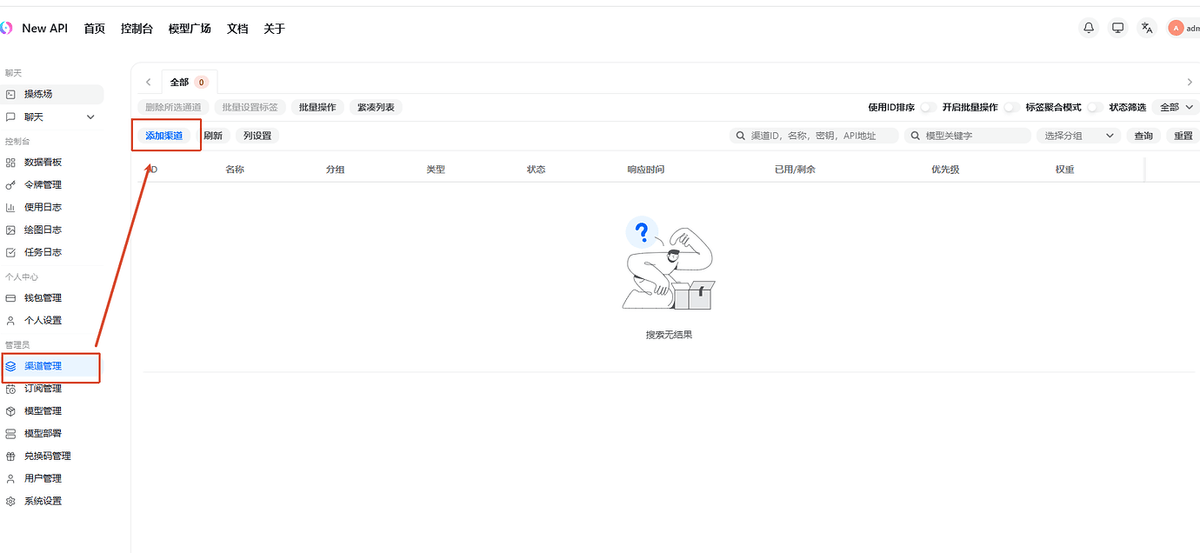Click the 权重 column header

(1065, 170)
